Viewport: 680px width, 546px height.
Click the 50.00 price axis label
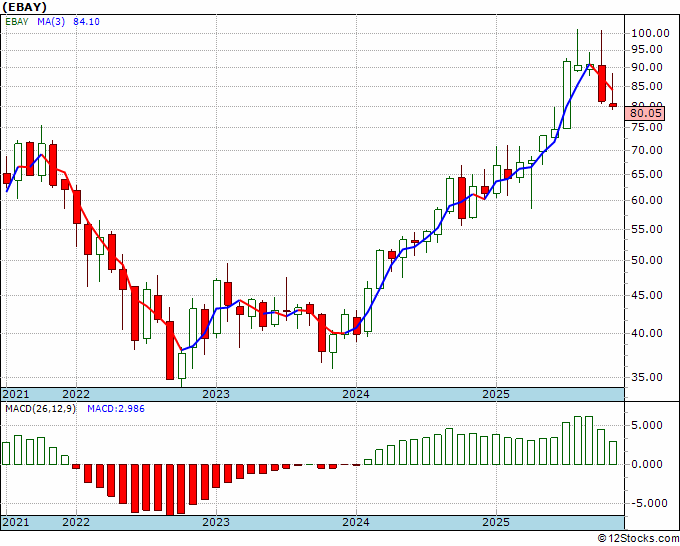(x=649, y=261)
